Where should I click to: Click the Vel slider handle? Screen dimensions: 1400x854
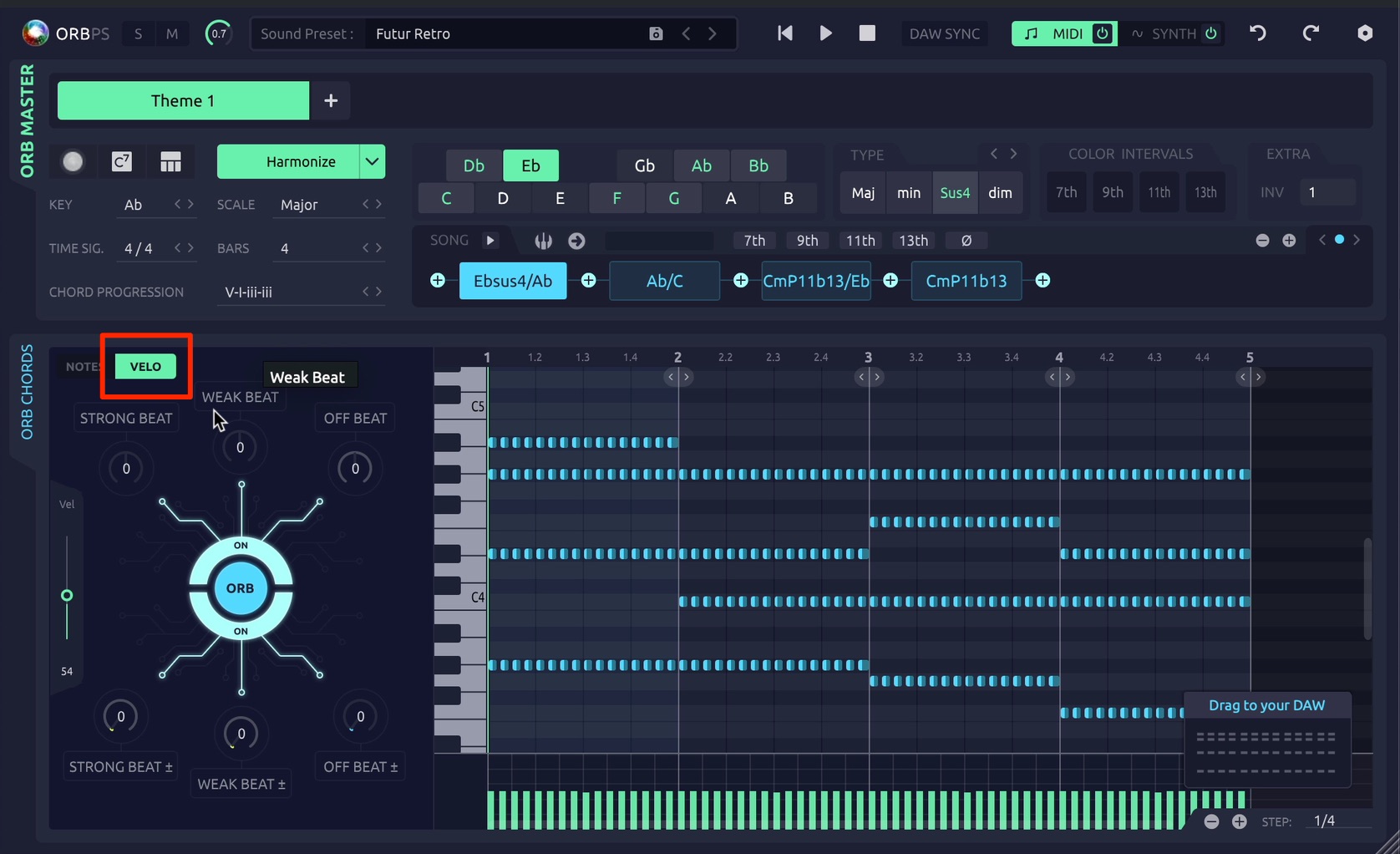tap(67, 595)
